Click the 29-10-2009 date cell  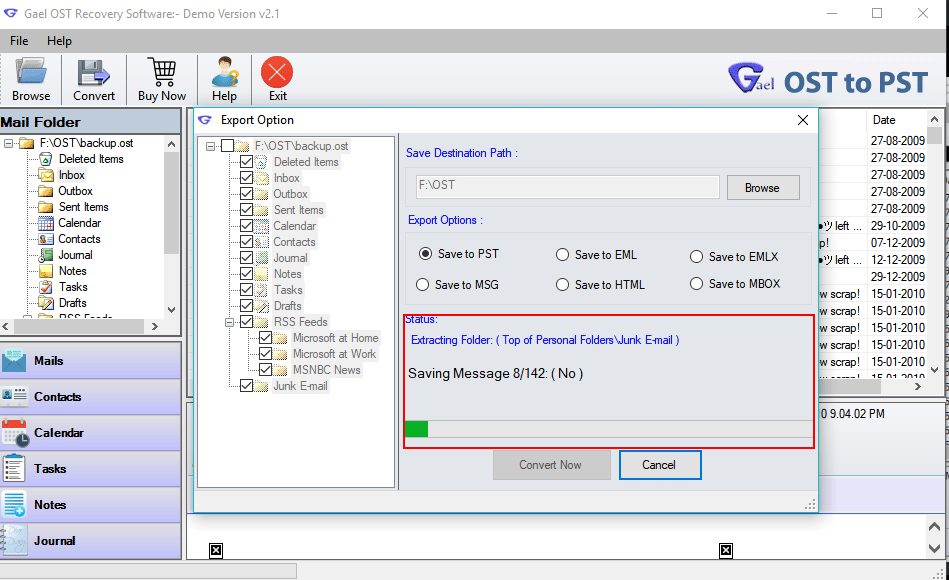coord(898,226)
